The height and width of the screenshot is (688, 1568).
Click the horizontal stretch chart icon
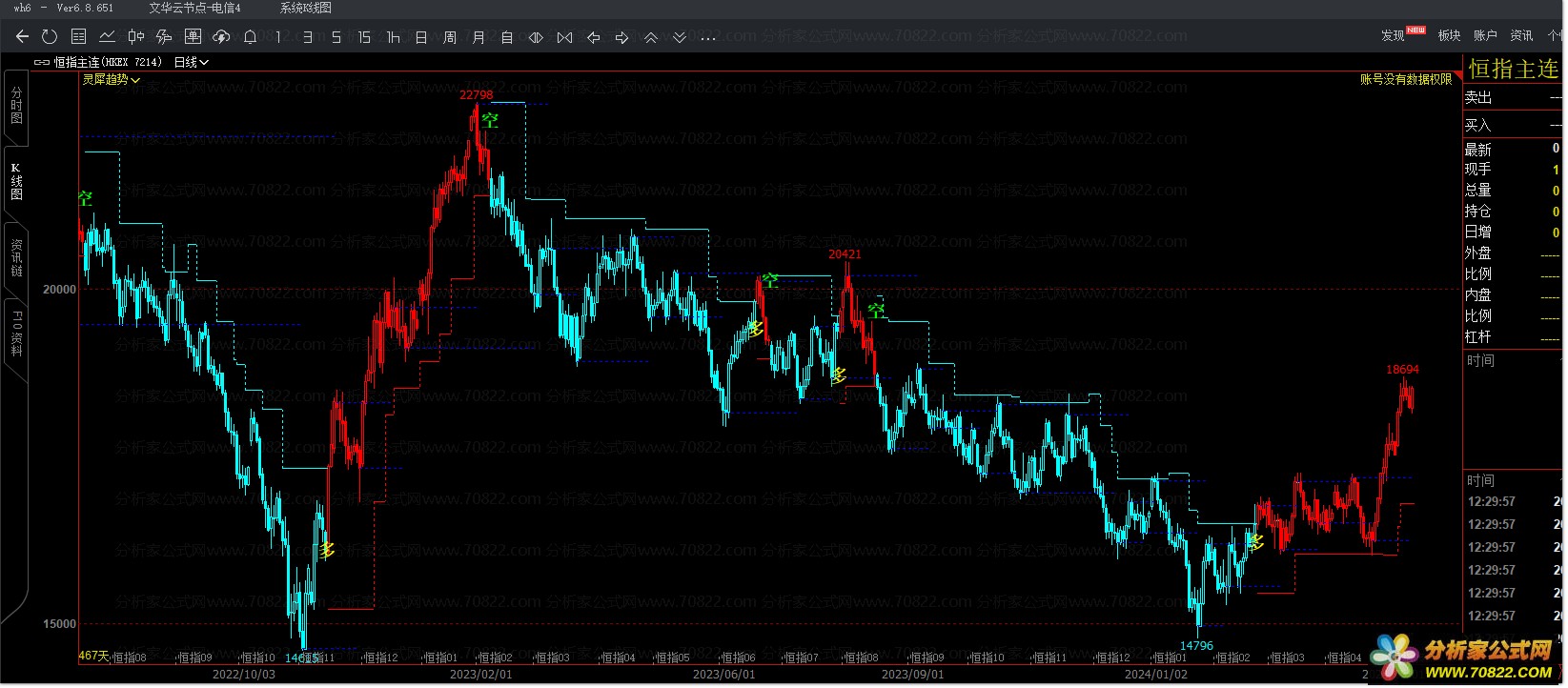pyautogui.click(x=564, y=37)
